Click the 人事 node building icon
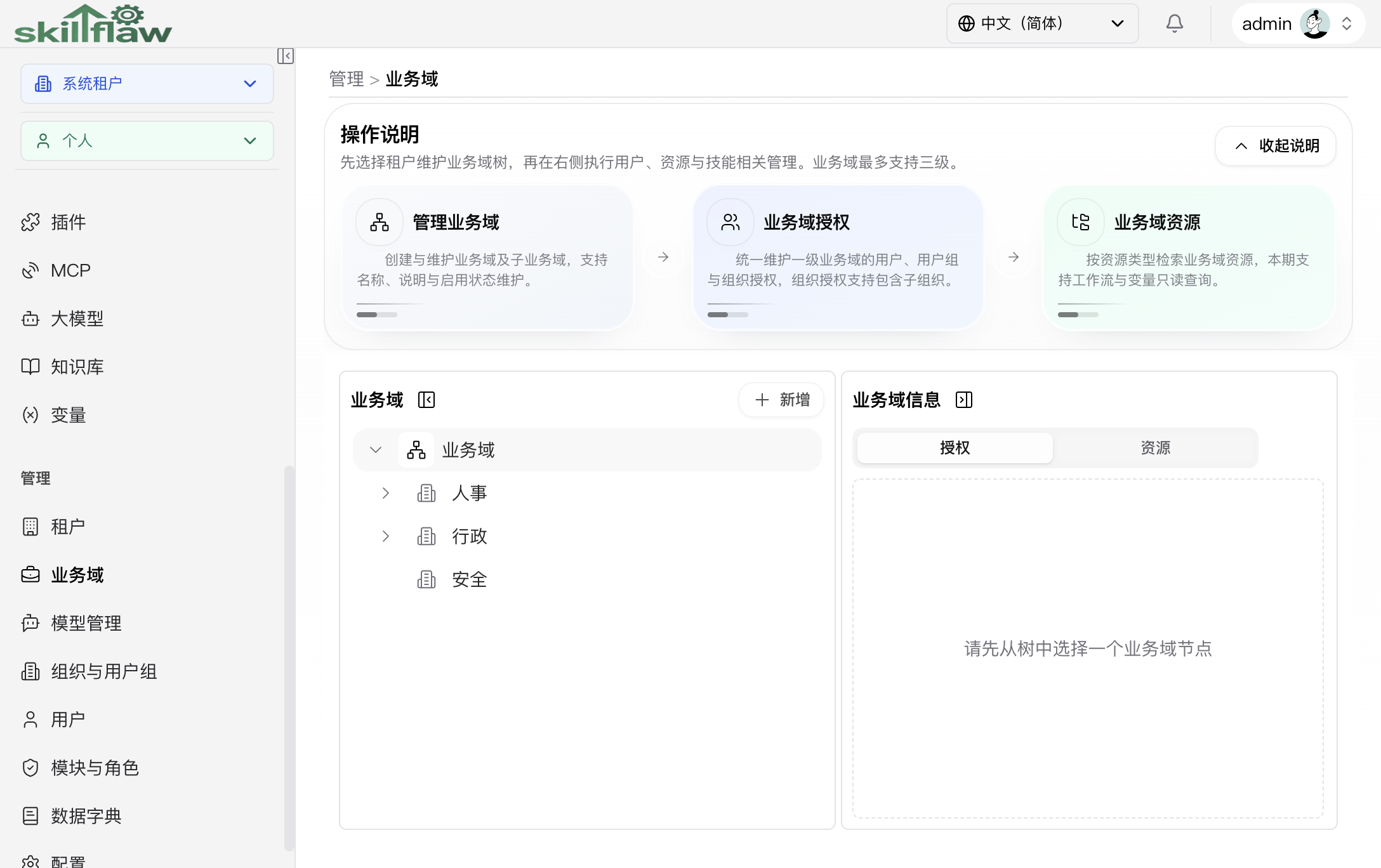The height and width of the screenshot is (868, 1381). tap(426, 493)
